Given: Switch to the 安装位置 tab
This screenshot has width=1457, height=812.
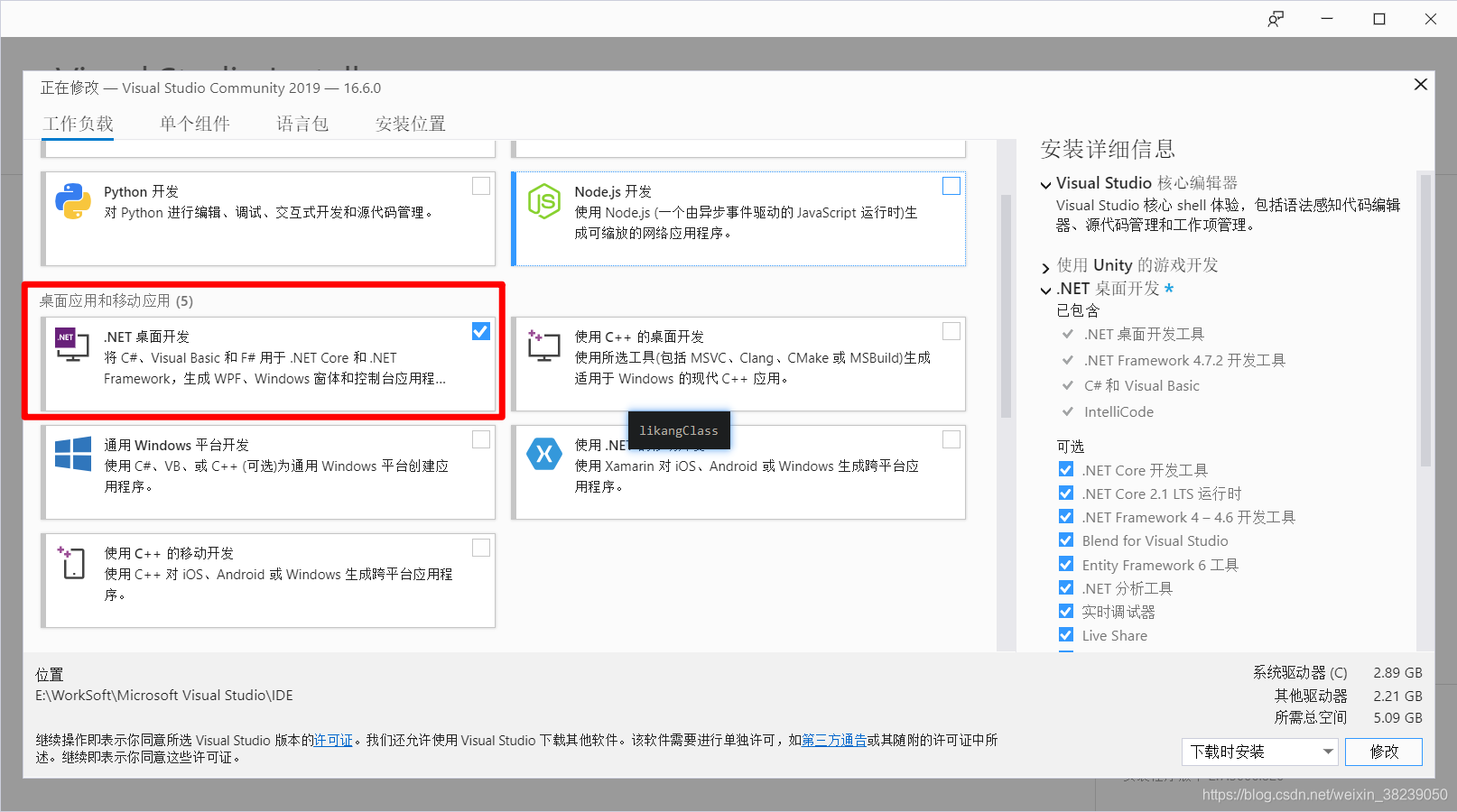Looking at the screenshot, I should (411, 124).
